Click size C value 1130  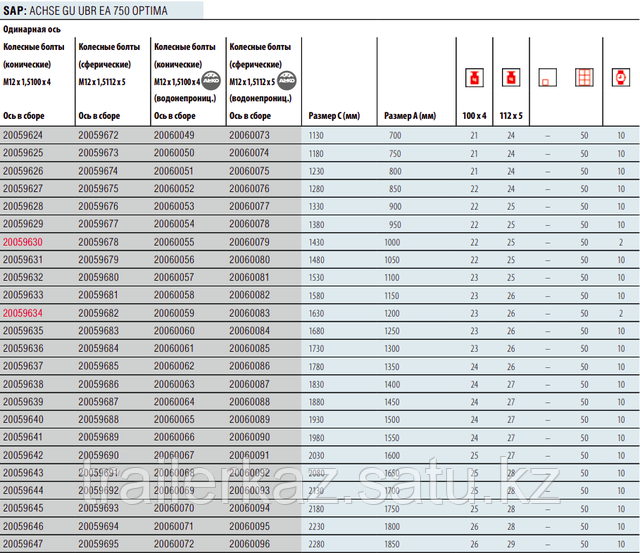316,135
